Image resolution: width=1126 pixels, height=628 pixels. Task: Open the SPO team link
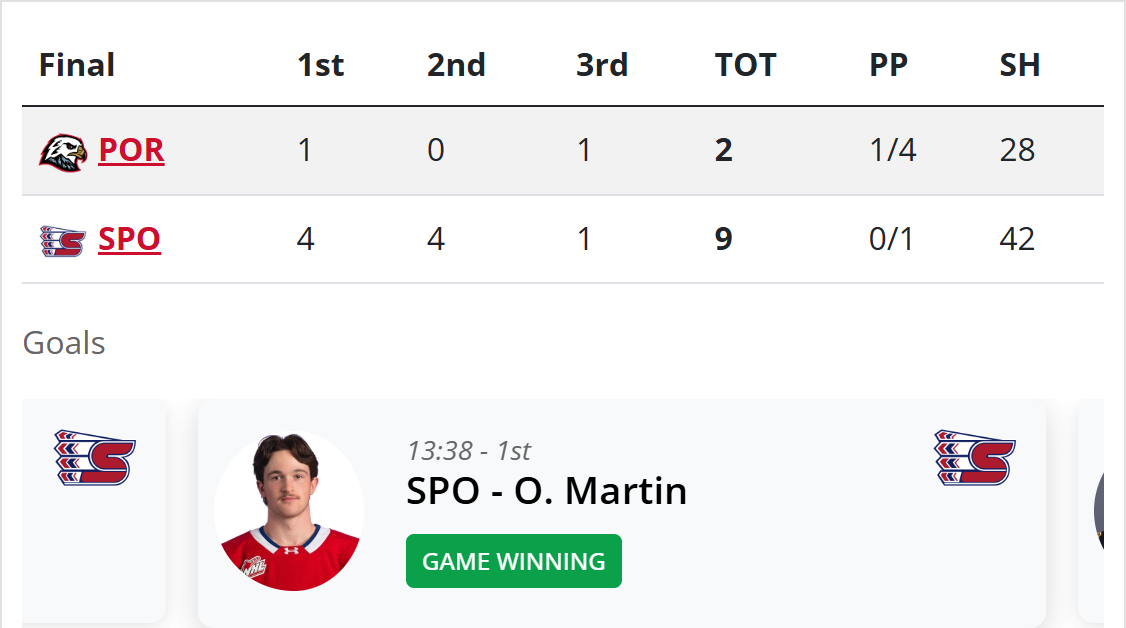(x=129, y=240)
